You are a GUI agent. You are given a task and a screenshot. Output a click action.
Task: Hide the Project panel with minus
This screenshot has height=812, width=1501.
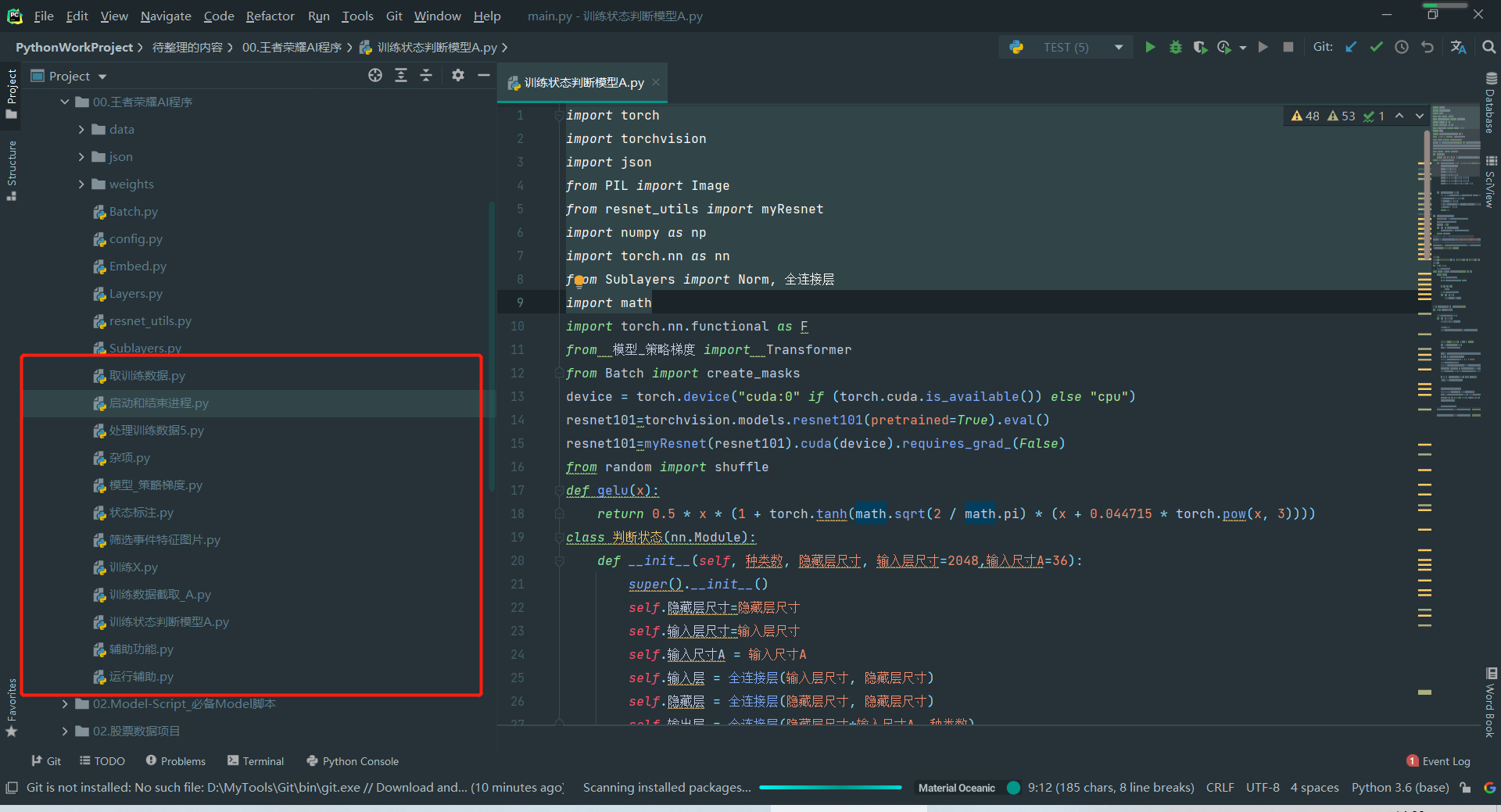(x=484, y=75)
